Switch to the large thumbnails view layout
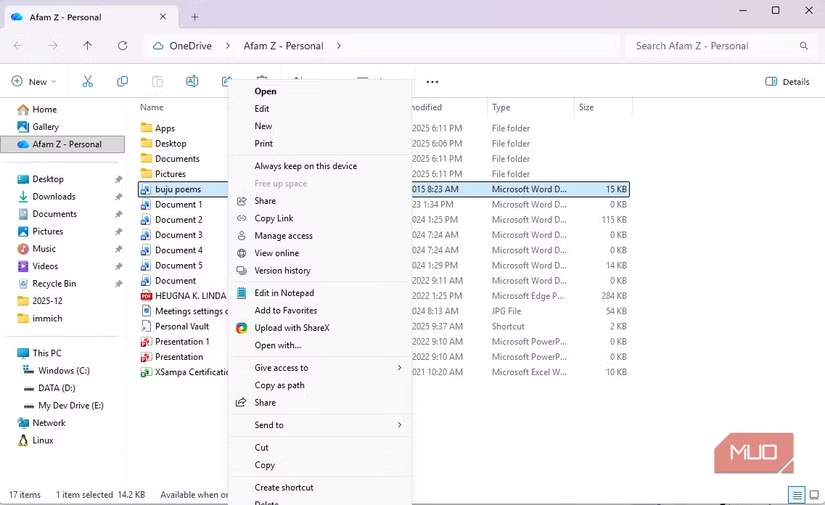The width and height of the screenshot is (825, 505). [813, 495]
